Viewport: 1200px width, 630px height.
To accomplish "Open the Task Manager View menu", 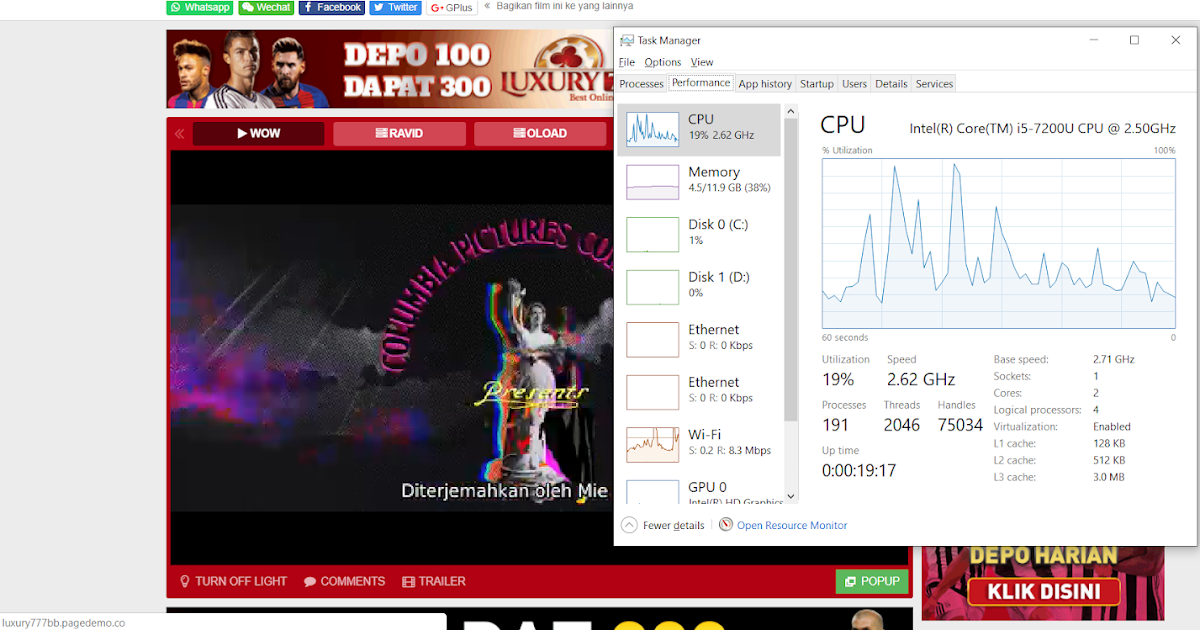I will pyautogui.click(x=702, y=62).
